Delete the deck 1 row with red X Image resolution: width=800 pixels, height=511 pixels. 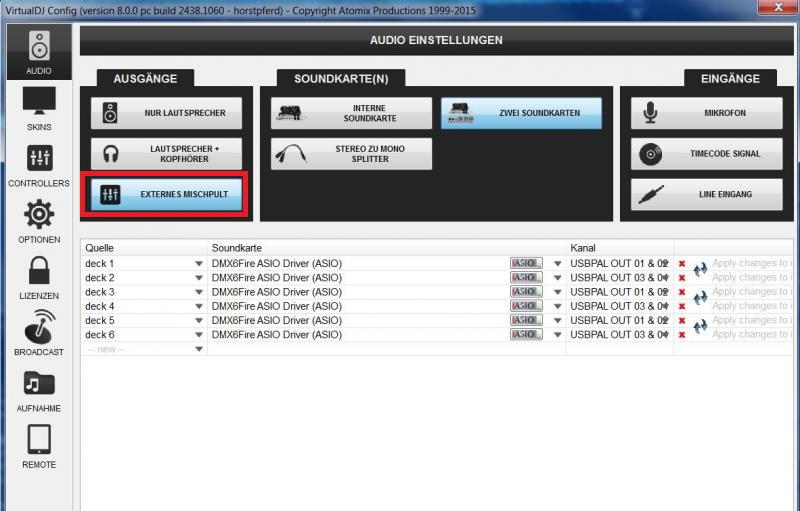[x=682, y=264]
